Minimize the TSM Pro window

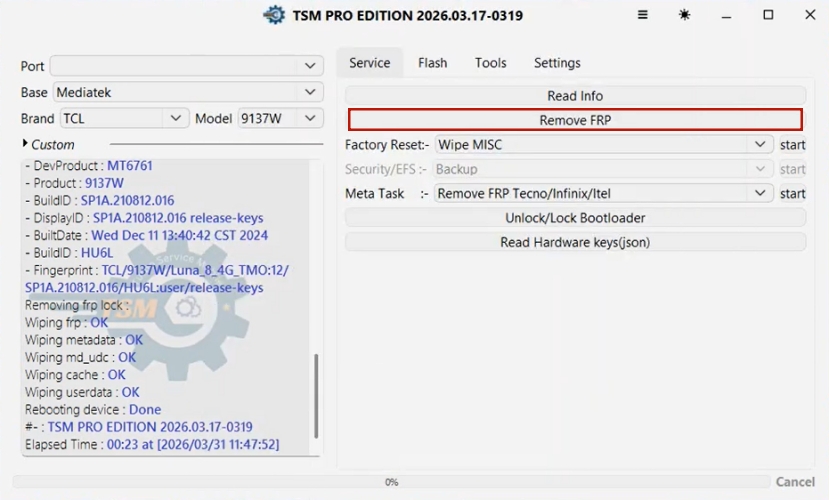(726, 16)
